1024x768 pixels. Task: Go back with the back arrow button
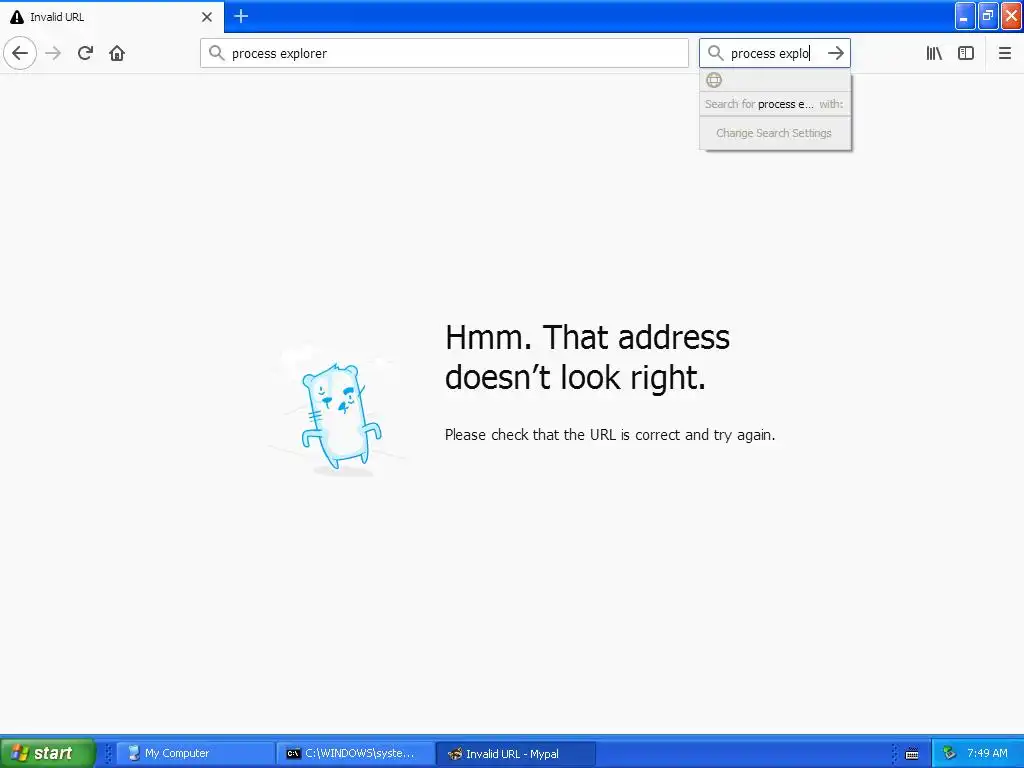pos(20,53)
